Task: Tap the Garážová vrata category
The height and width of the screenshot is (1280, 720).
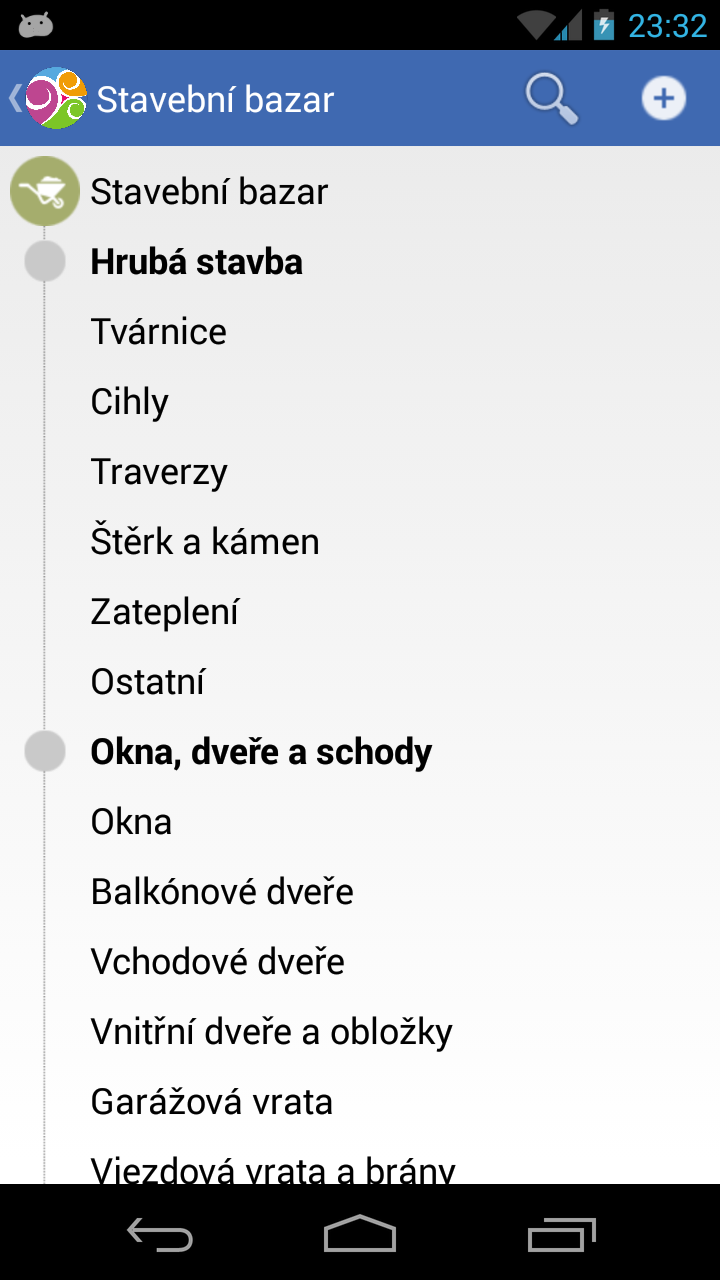Action: pyautogui.click(x=212, y=1102)
